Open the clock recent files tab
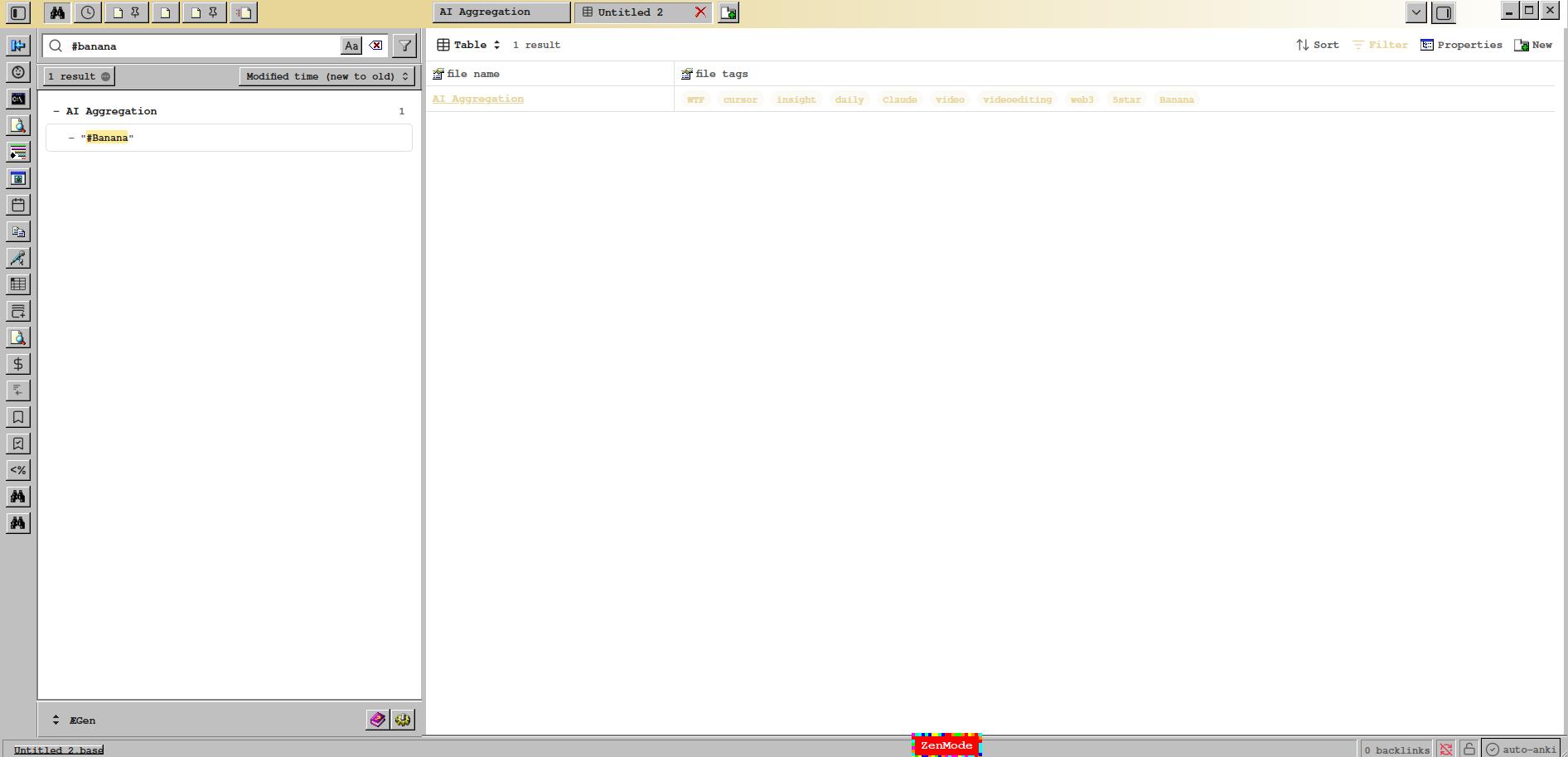The image size is (1568, 757). [x=88, y=12]
